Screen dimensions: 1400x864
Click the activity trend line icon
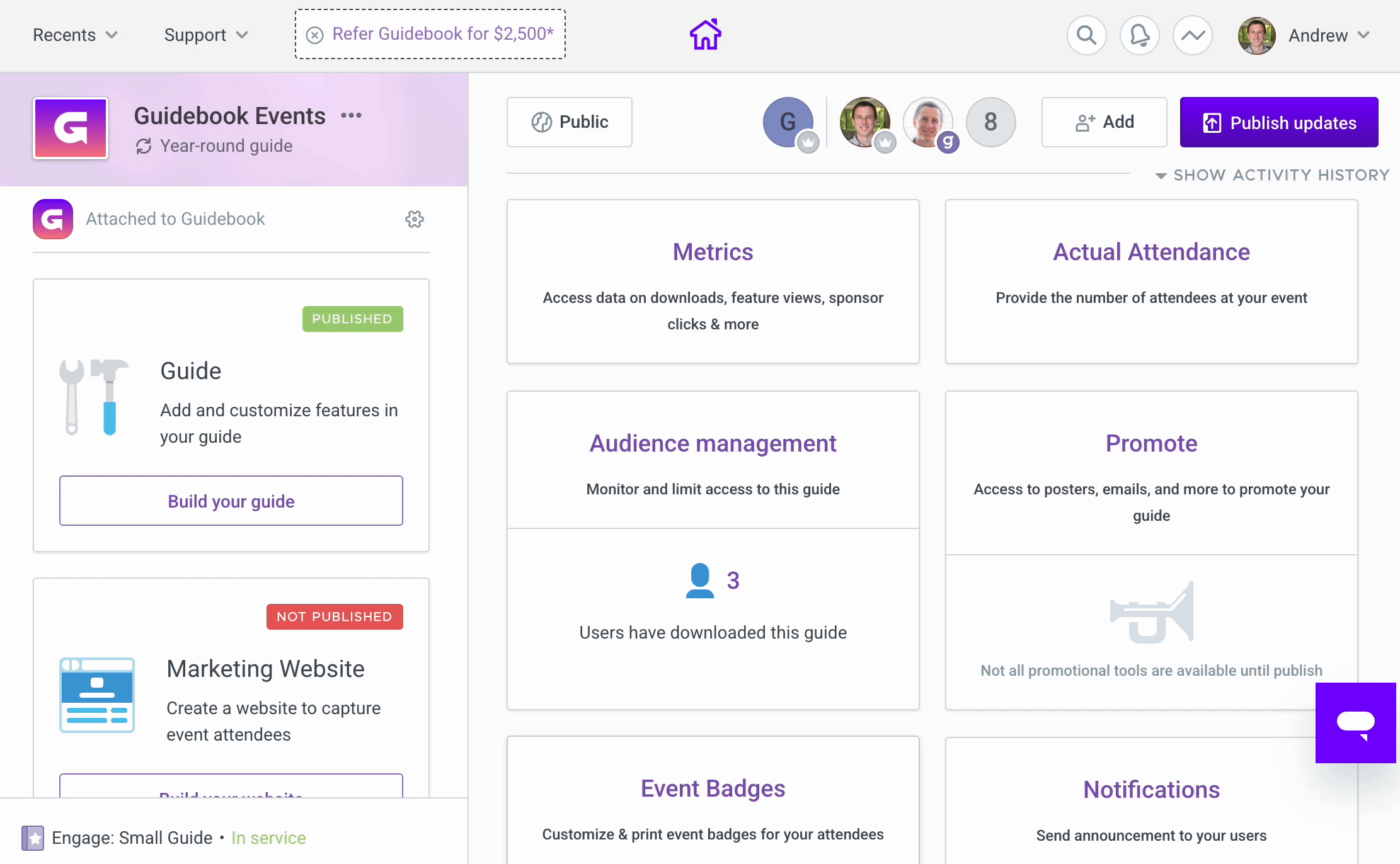pyautogui.click(x=1192, y=35)
